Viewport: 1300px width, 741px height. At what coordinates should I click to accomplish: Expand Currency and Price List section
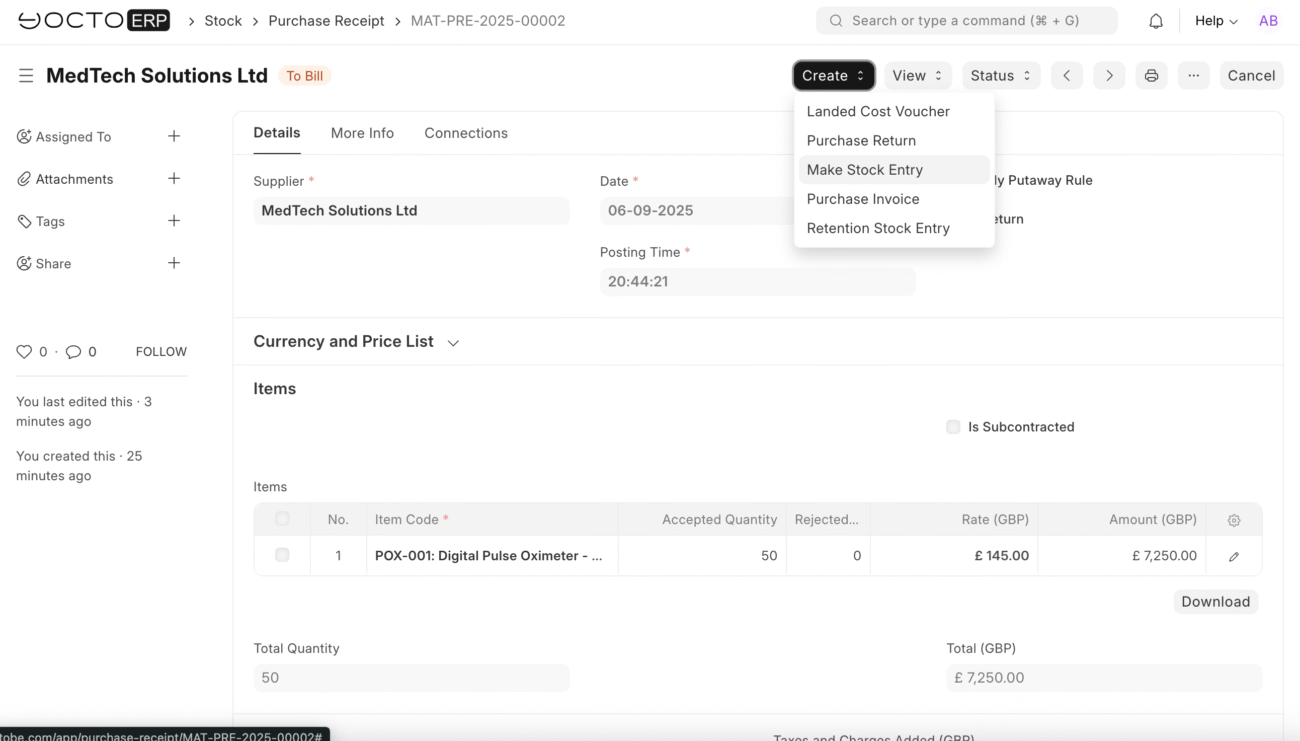[356, 342]
